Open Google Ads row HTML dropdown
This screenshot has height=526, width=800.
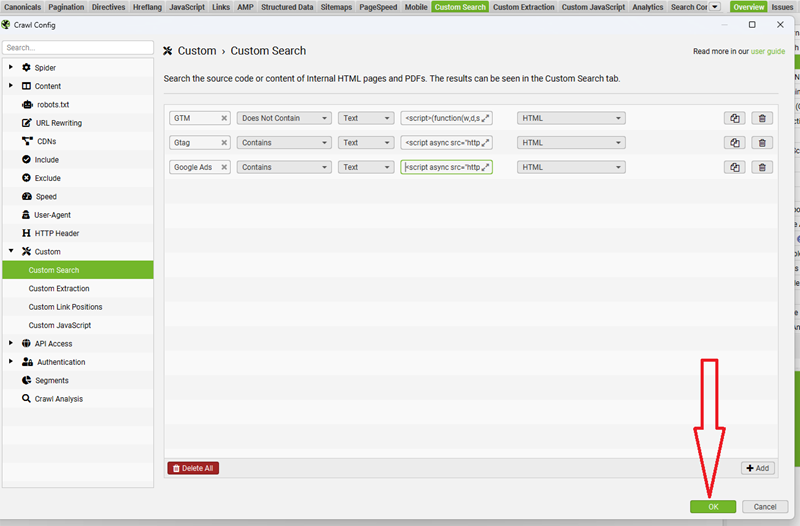(571, 167)
